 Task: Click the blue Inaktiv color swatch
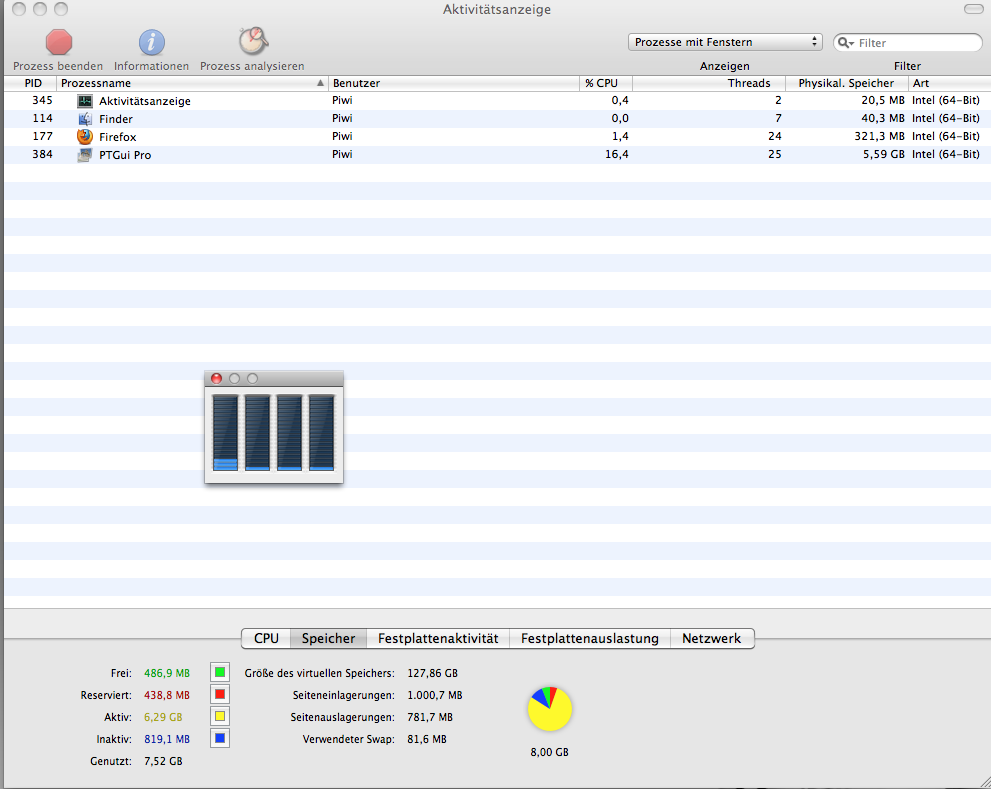point(220,739)
